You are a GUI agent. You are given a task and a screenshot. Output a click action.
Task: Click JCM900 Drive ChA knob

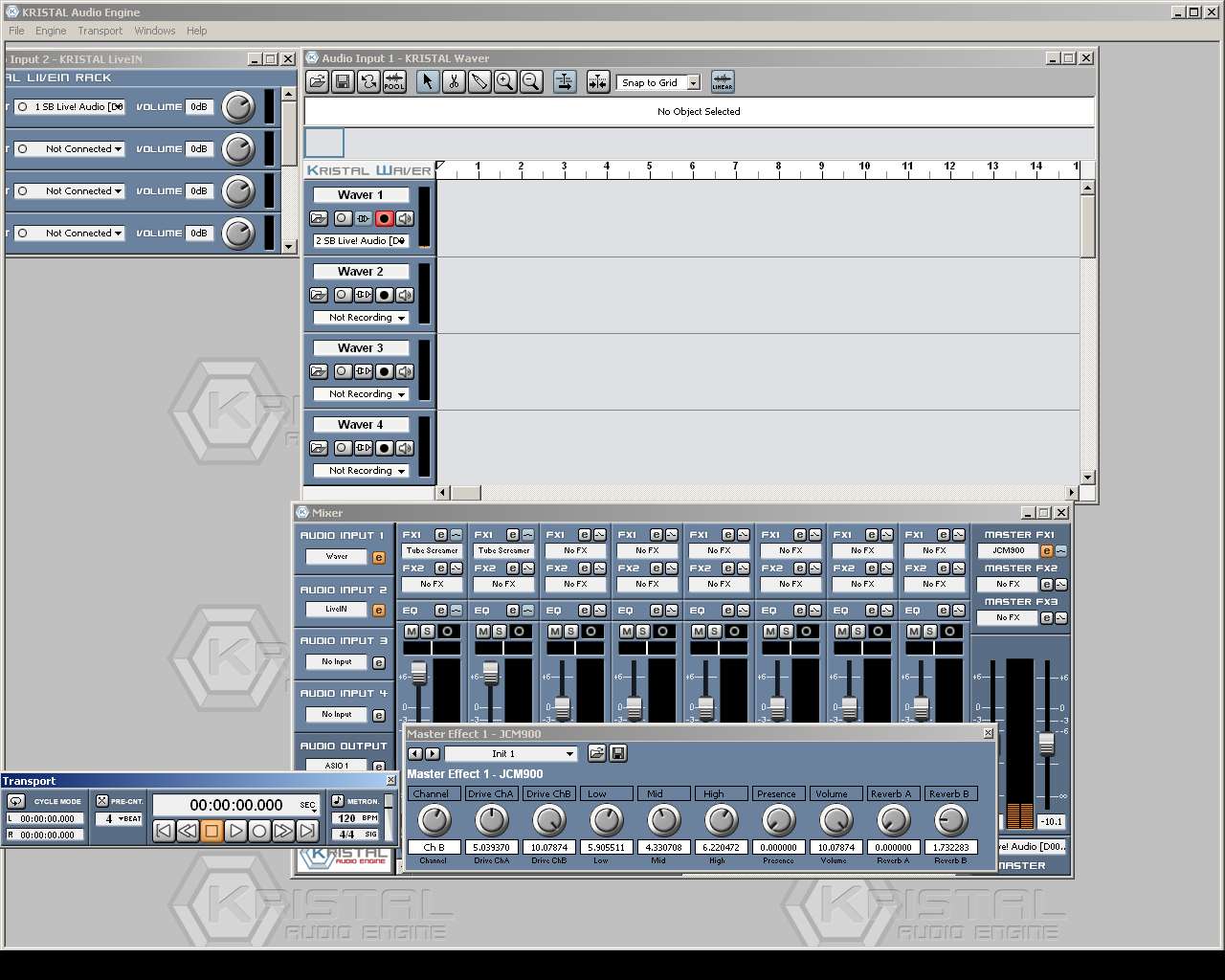(x=492, y=820)
